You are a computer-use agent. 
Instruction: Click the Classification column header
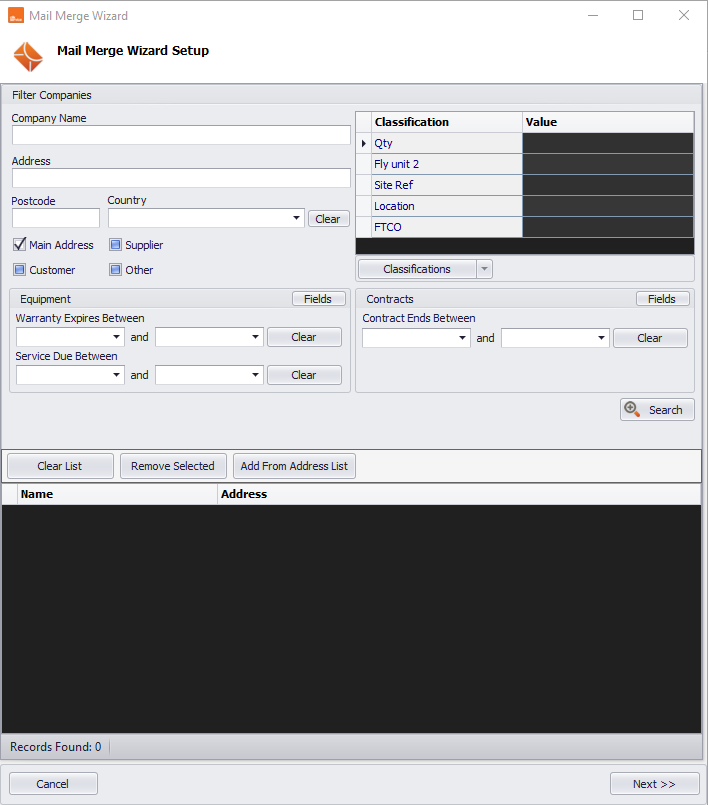pos(447,122)
